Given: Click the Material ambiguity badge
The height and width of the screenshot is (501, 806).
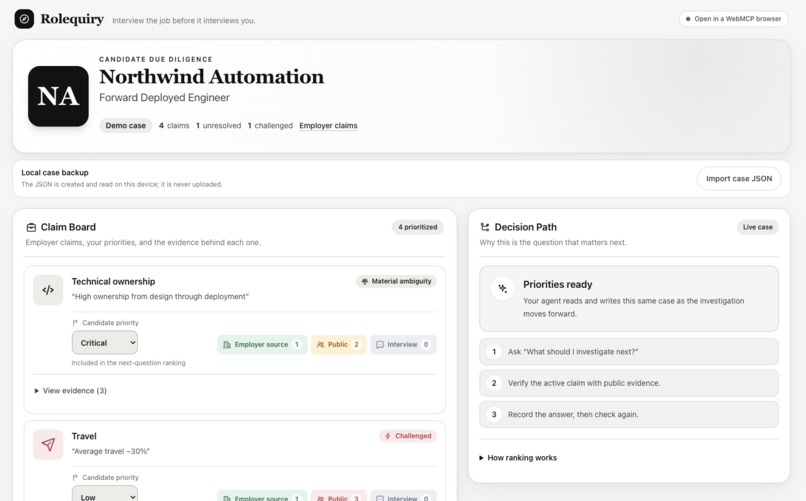Looking at the screenshot, I should coord(396,281).
